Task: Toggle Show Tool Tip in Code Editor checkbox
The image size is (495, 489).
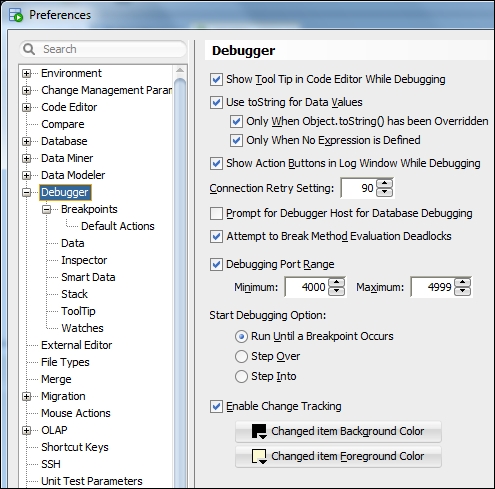Action: click(216, 80)
